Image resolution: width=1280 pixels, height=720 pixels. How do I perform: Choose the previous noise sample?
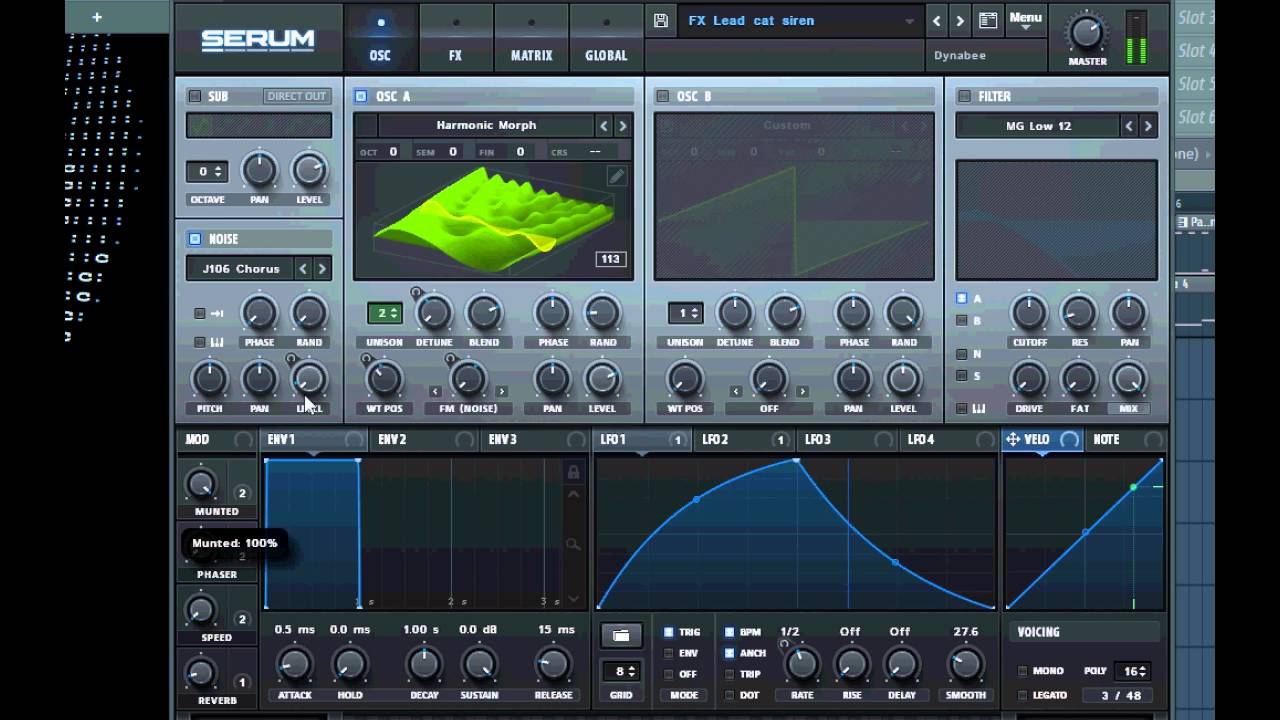[303, 268]
